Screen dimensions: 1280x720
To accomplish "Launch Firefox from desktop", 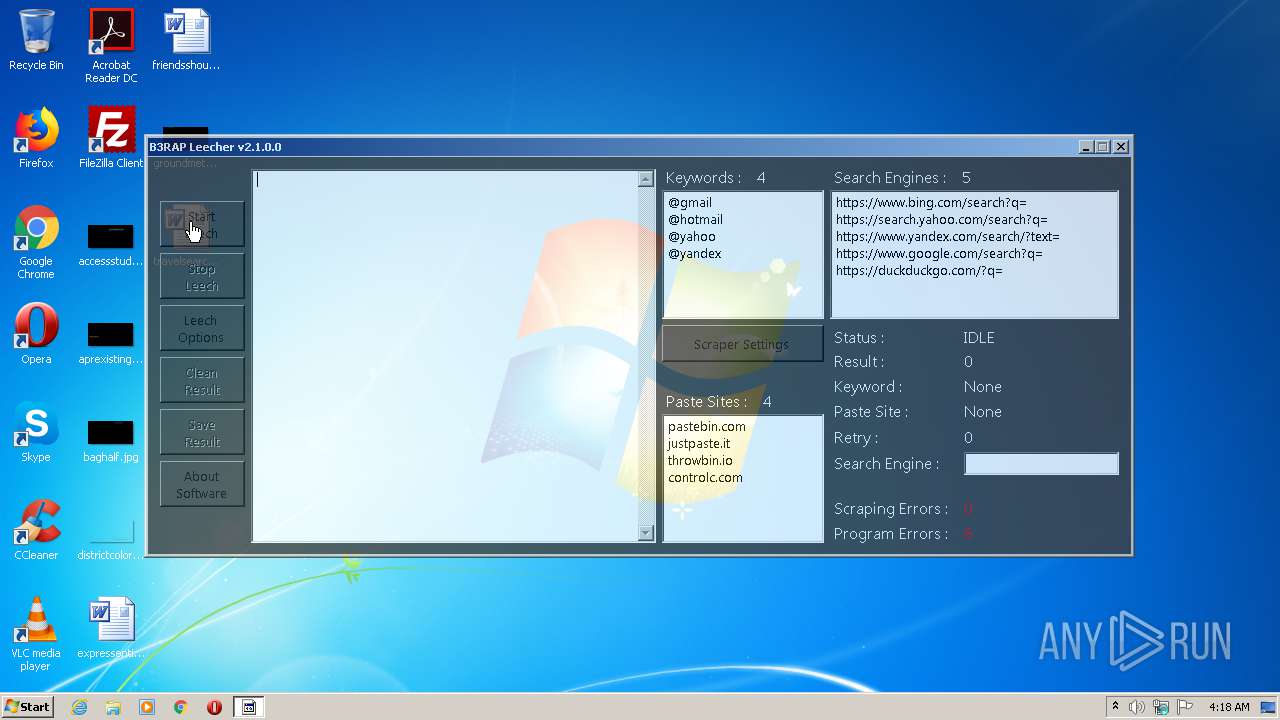I will point(36,138).
